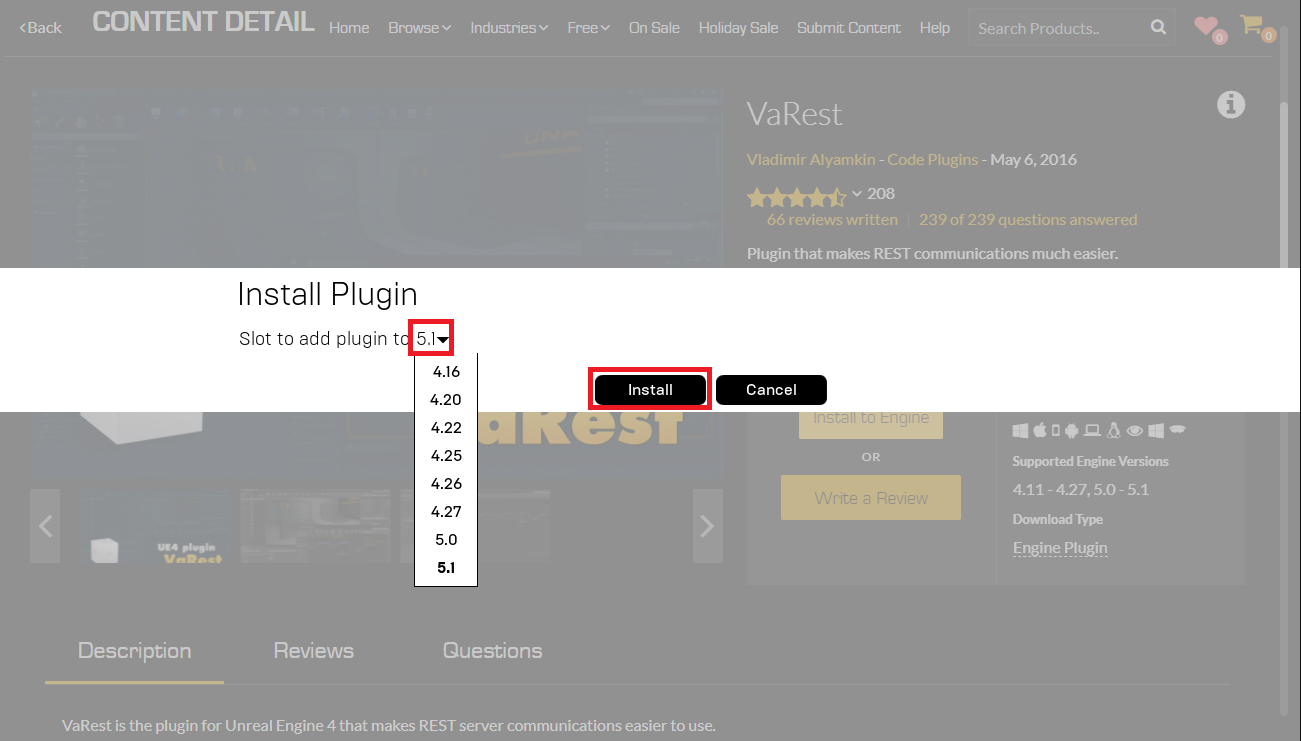Select the Android platform icon
This screenshot has height=741, width=1301.
[x=1072, y=430]
